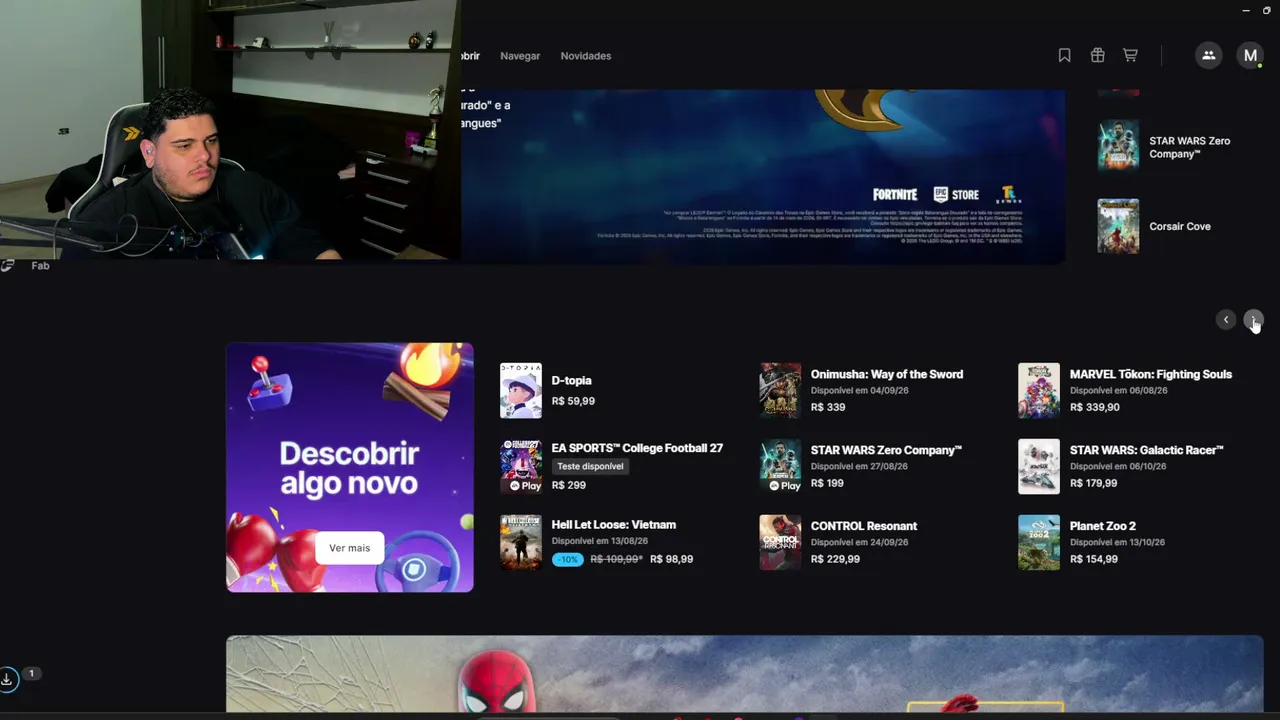
Task: Open the friends list icon
Action: pyautogui.click(x=1208, y=56)
